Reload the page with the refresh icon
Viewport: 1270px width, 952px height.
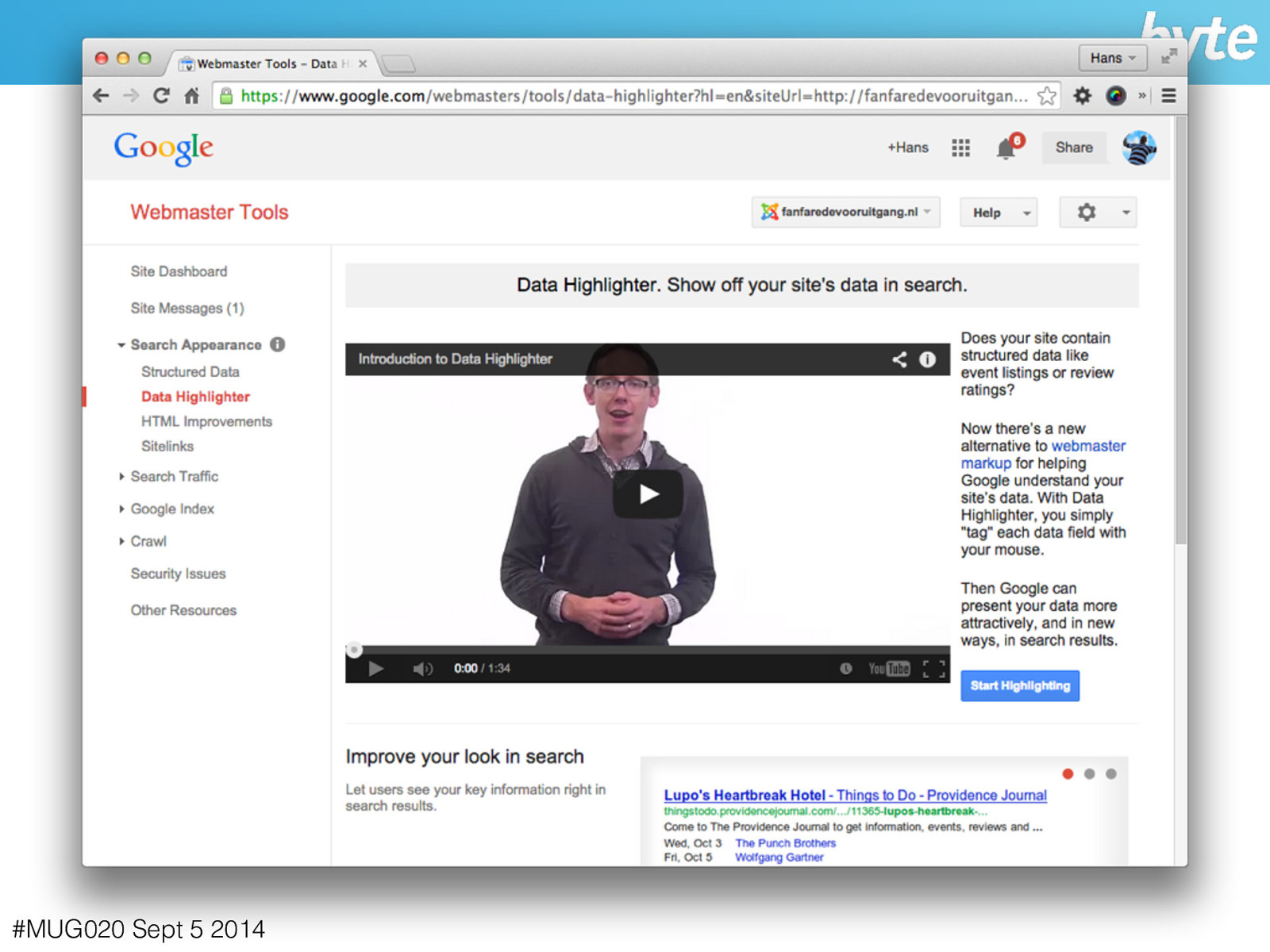point(161,96)
